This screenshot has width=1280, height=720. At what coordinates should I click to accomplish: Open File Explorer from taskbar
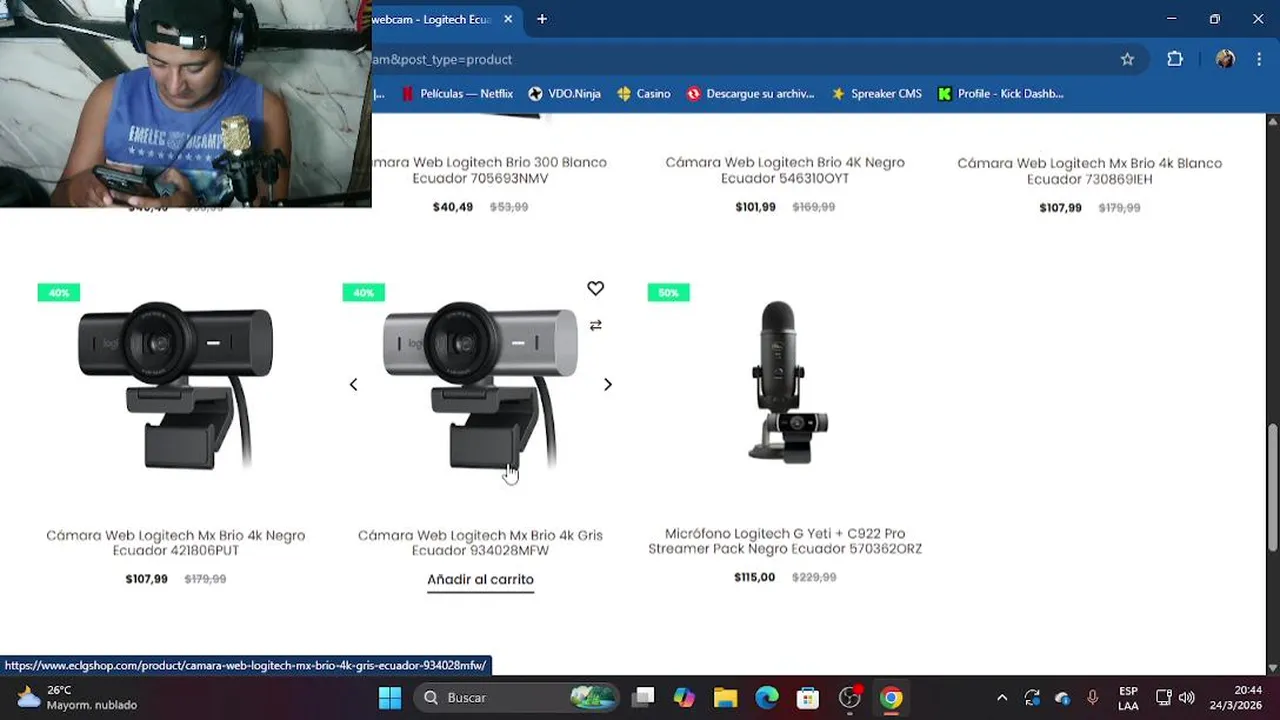tap(725, 698)
